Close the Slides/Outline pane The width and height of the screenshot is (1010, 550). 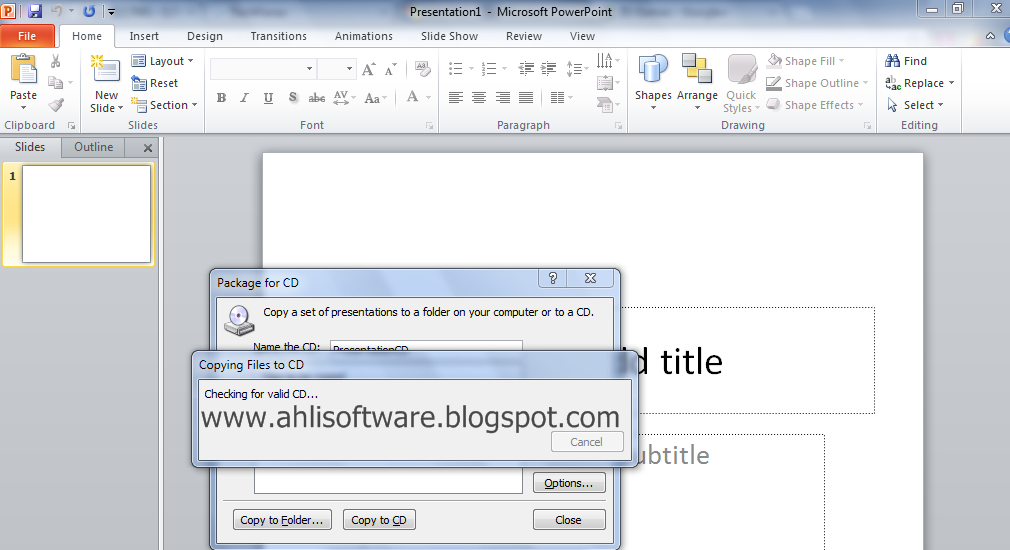point(148,147)
